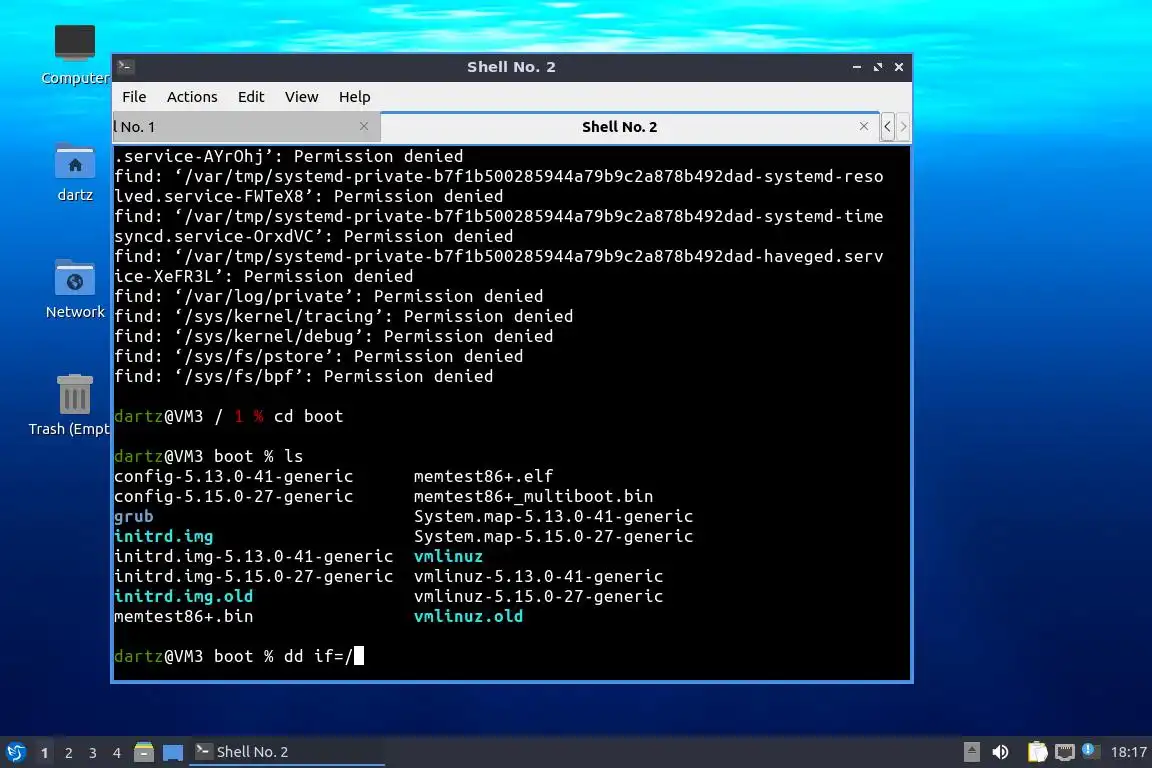1152x768 pixels.
Task: Click the removable media eject tray icon
Action: click(971, 752)
